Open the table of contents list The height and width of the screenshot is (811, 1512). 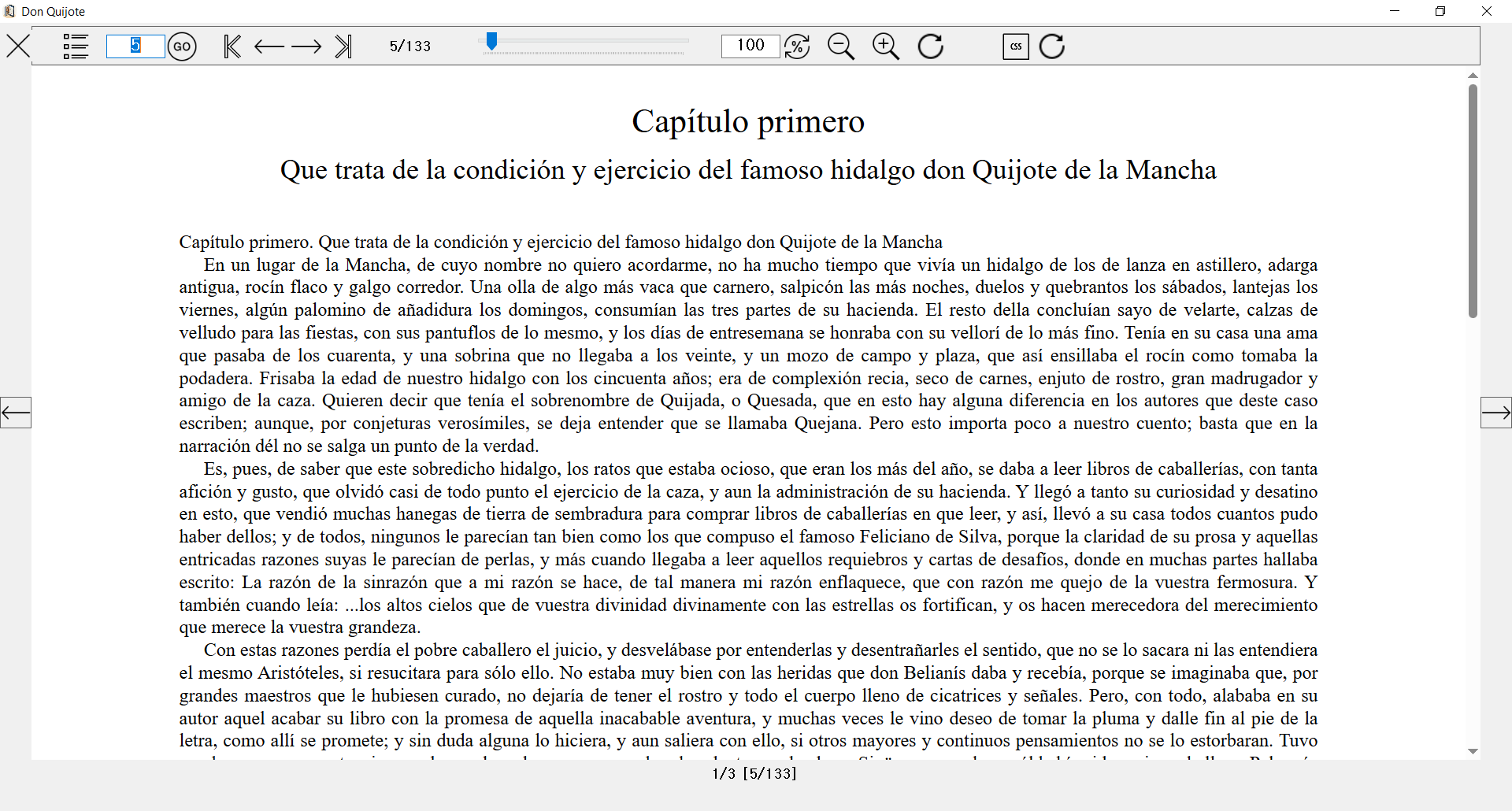tap(76, 46)
